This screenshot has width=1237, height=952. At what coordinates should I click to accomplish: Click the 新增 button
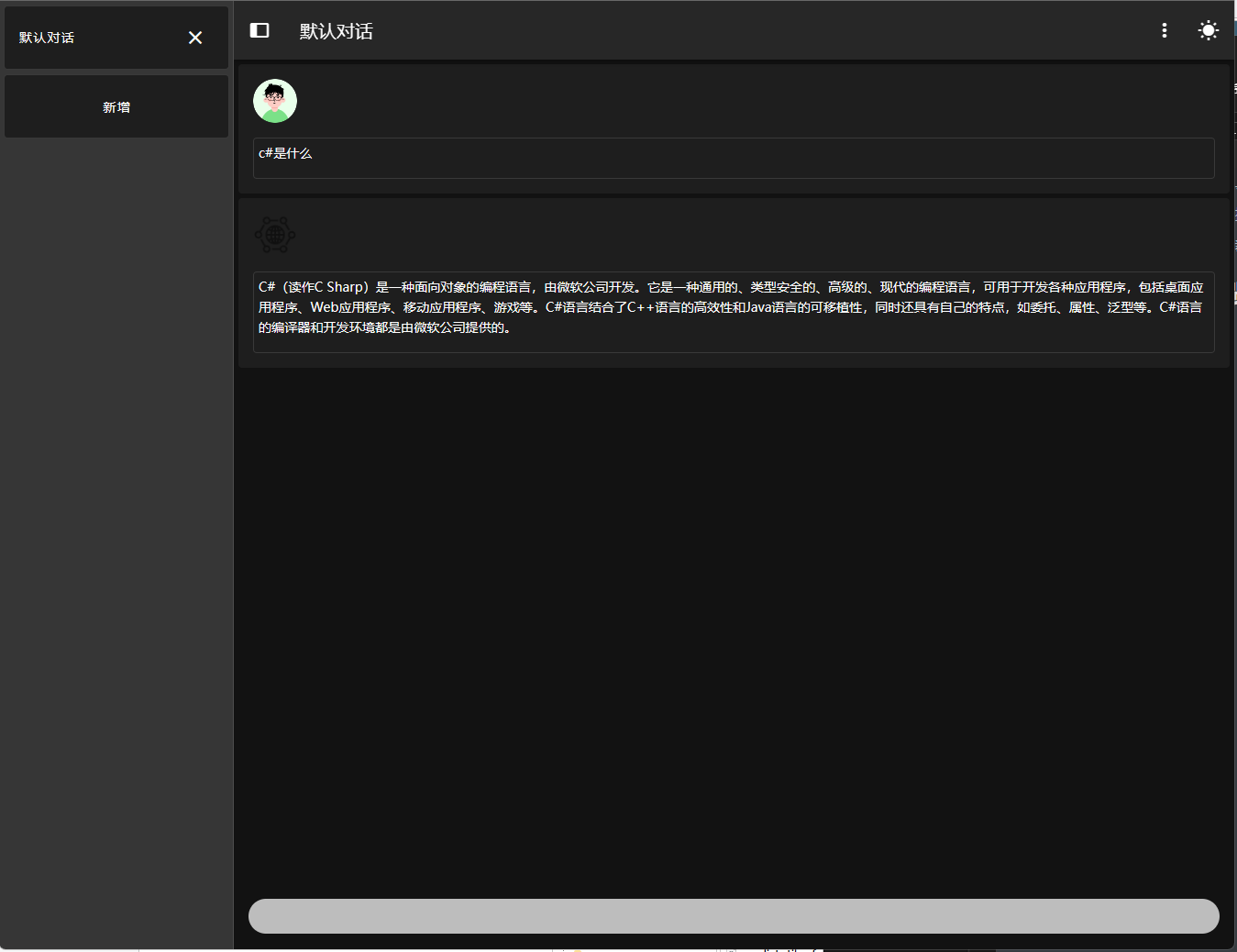[x=116, y=107]
